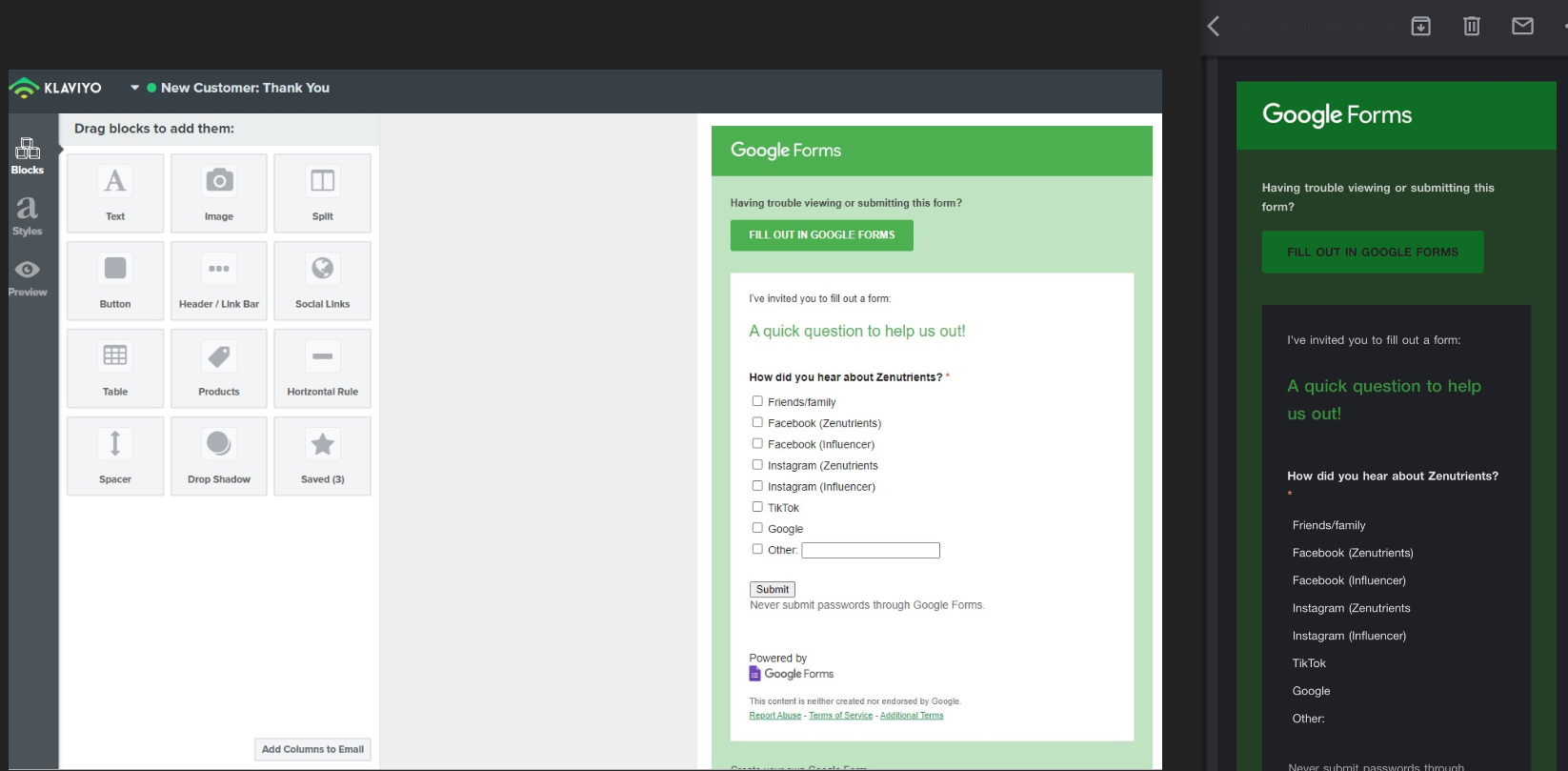Viewport: 1568px width, 771px height.
Task: Click 'Never submit passwords through Google Forms.' in editor
Action: 867,605
